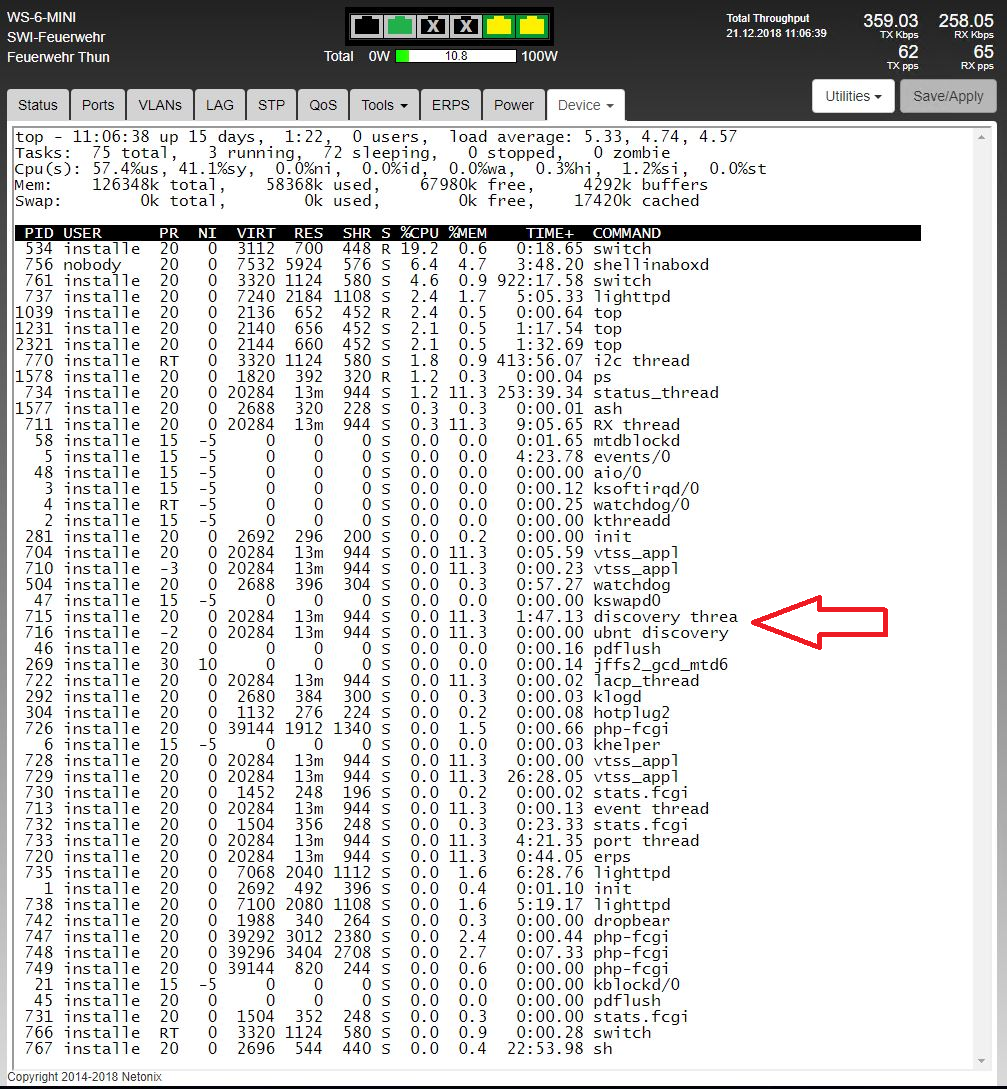Click the green second port icon

(400, 26)
